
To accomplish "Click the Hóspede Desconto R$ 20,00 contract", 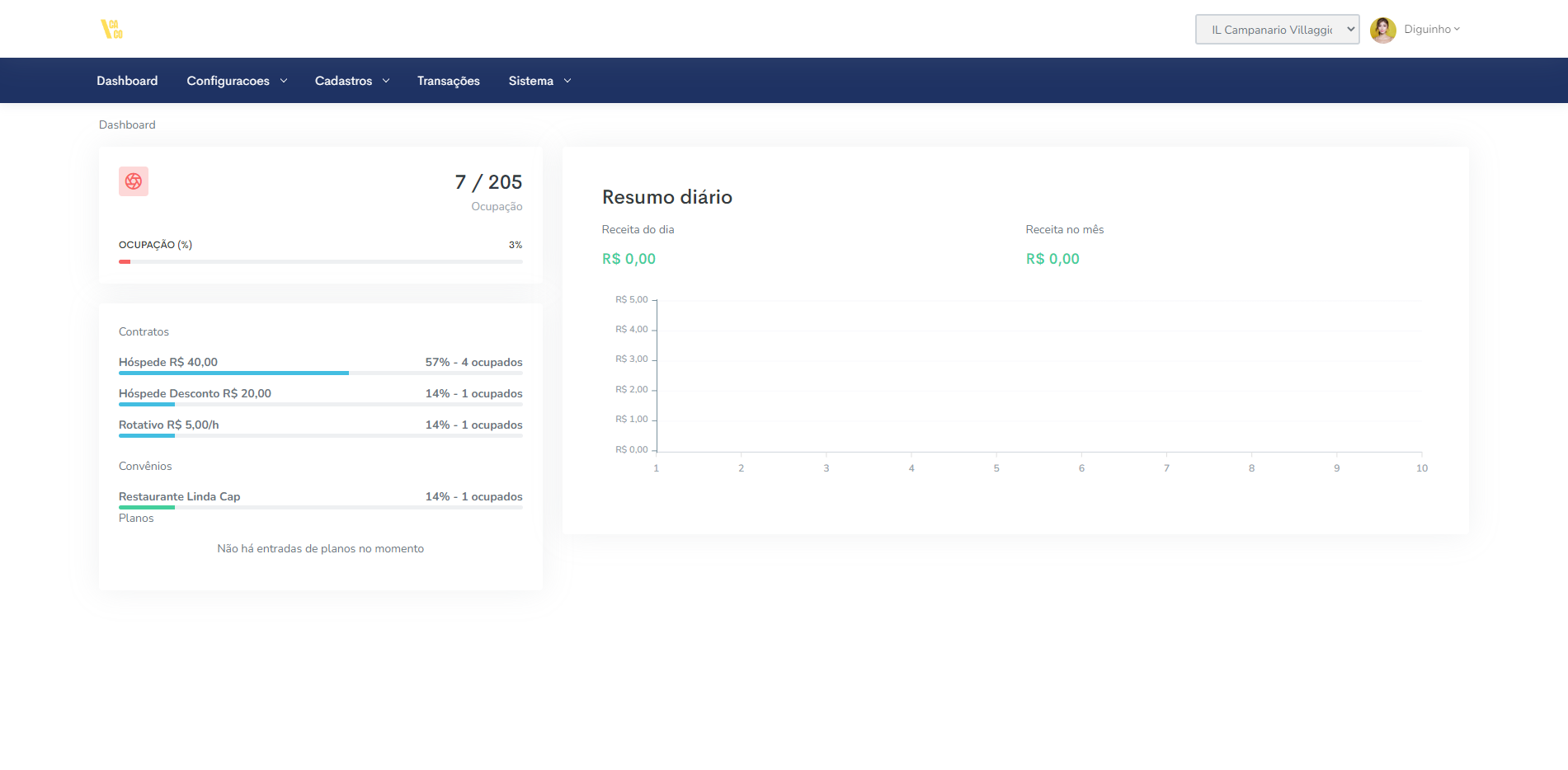I will pyautogui.click(x=195, y=393).
